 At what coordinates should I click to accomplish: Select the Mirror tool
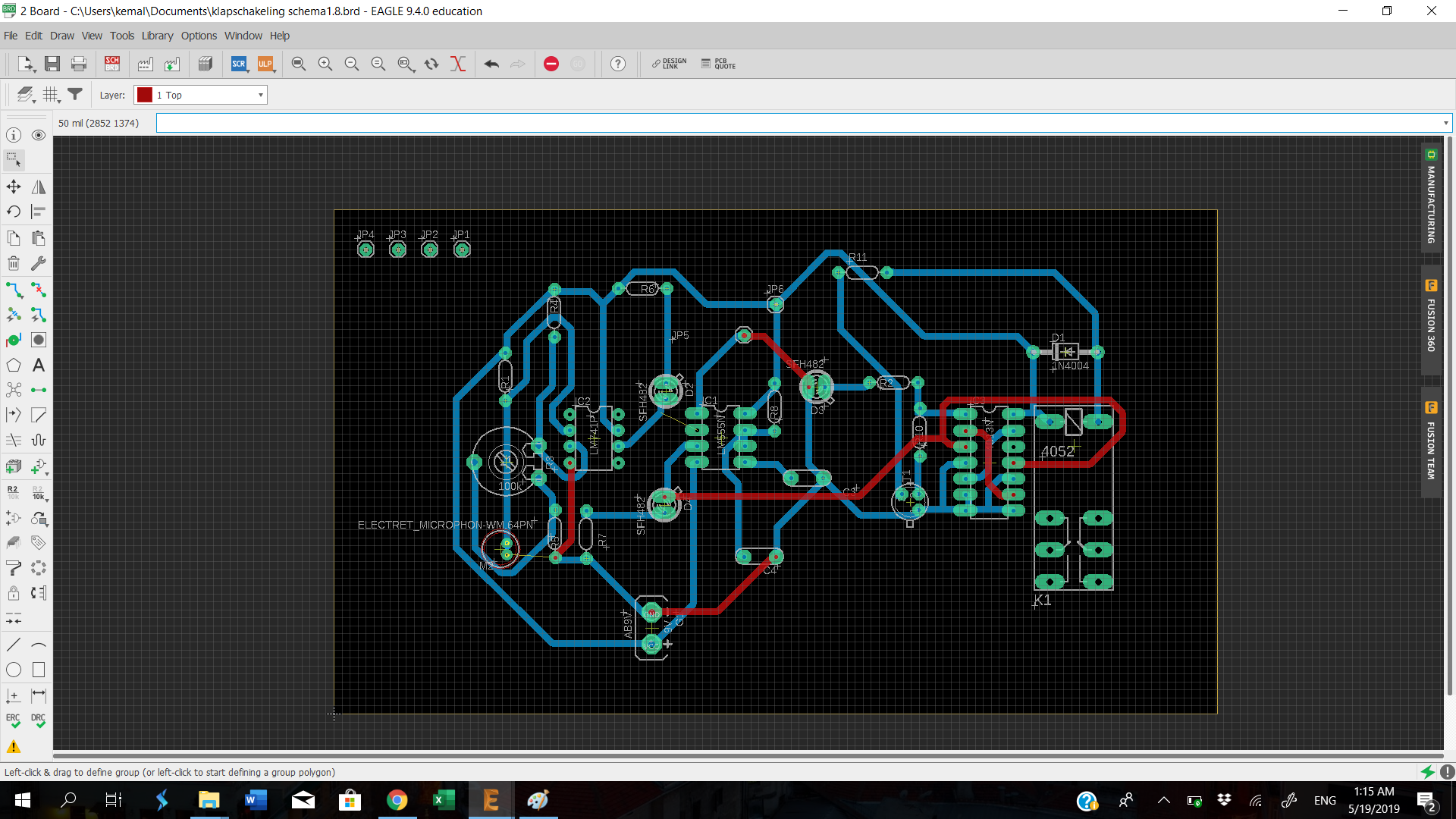(x=39, y=187)
